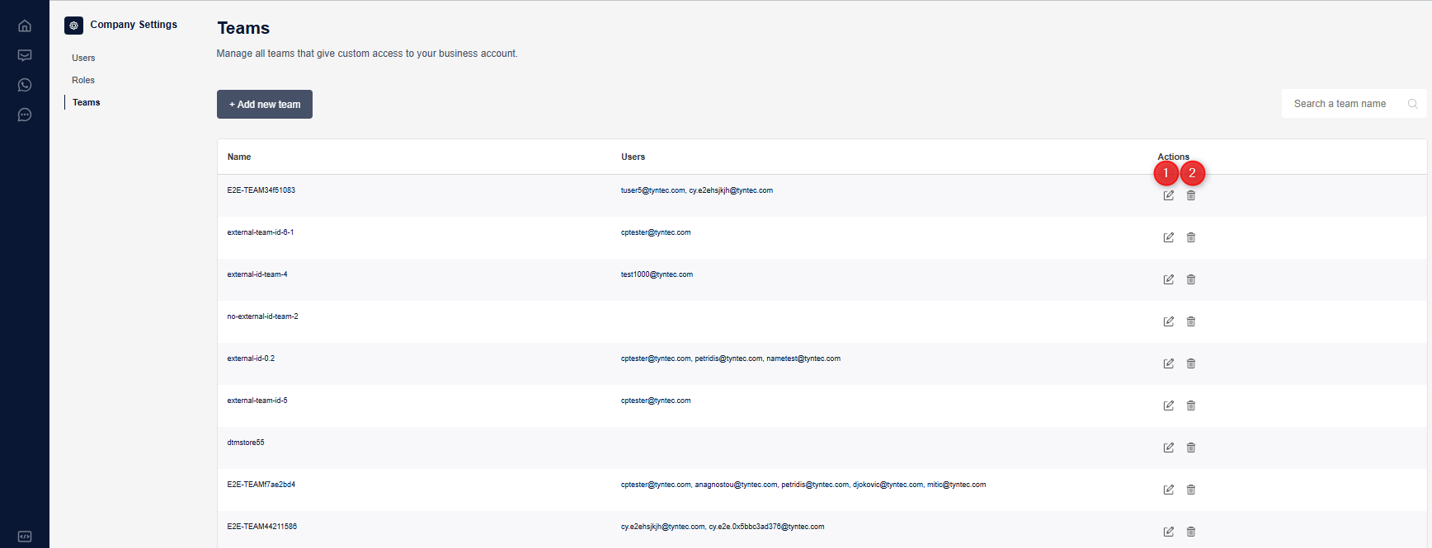Click users cell containing anagnostou@tyntec.com
Viewport: 1432px width, 548px height.
(x=803, y=484)
